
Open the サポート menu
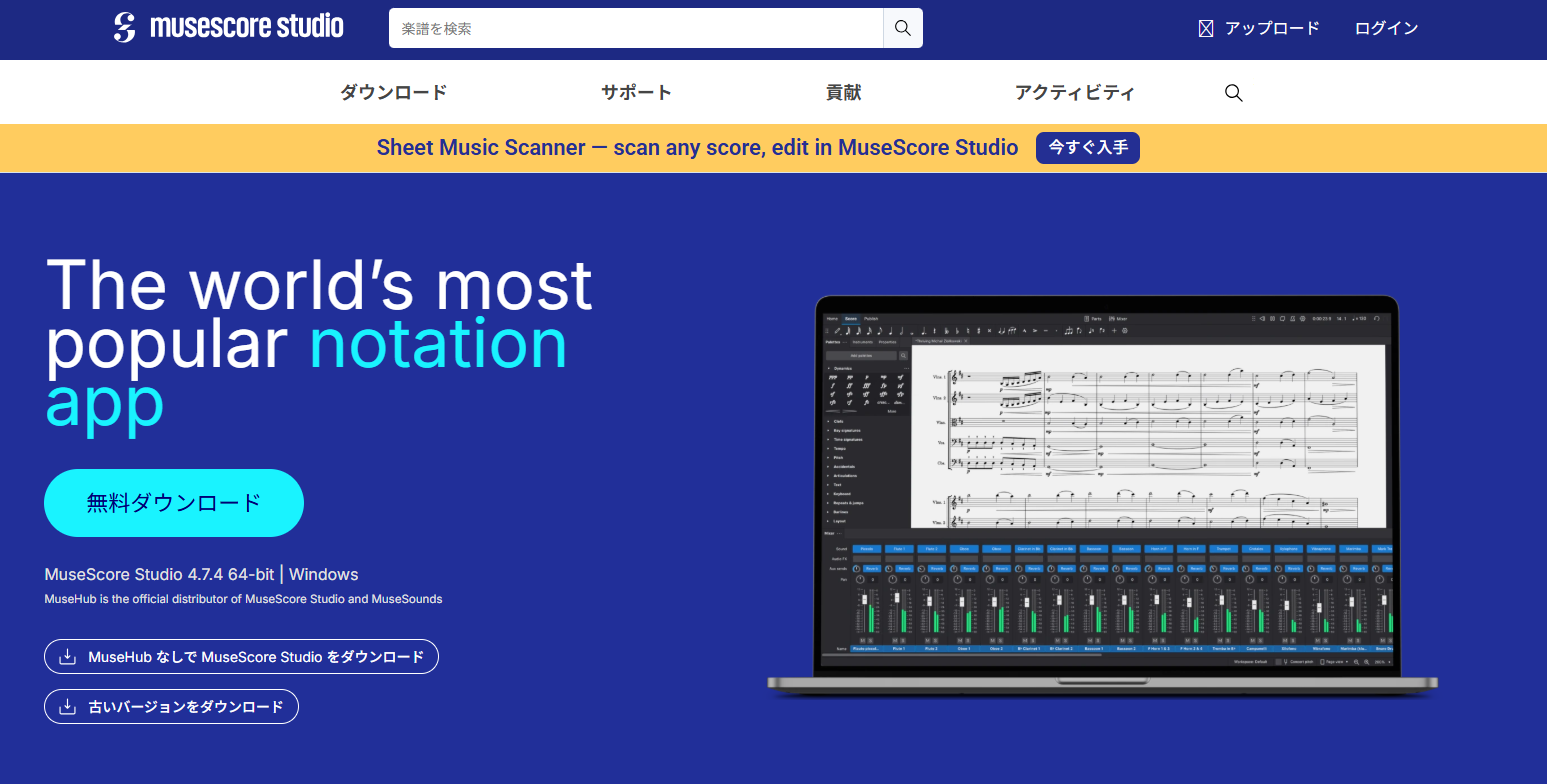(x=636, y=93)
